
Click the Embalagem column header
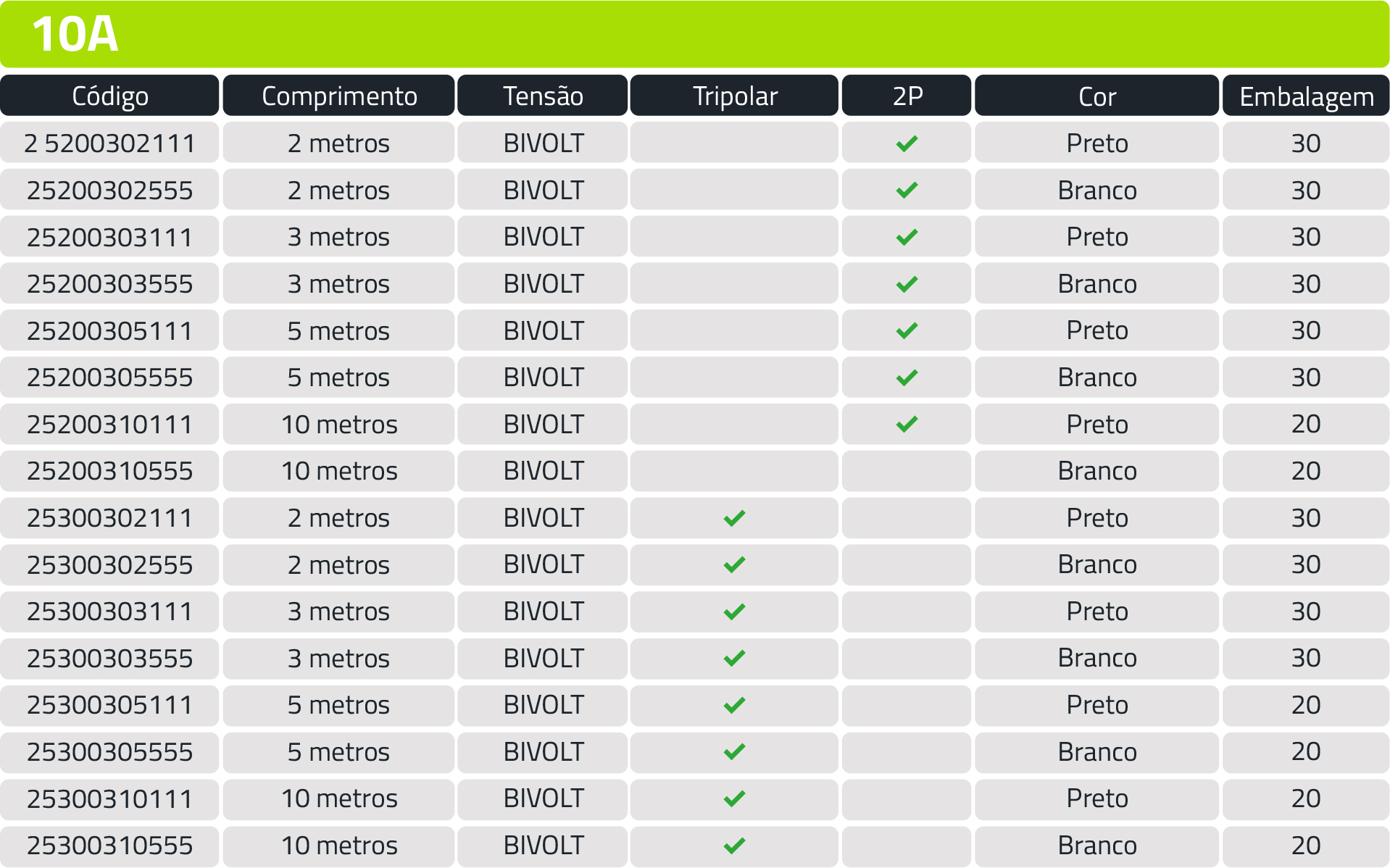coord(1306,96)
